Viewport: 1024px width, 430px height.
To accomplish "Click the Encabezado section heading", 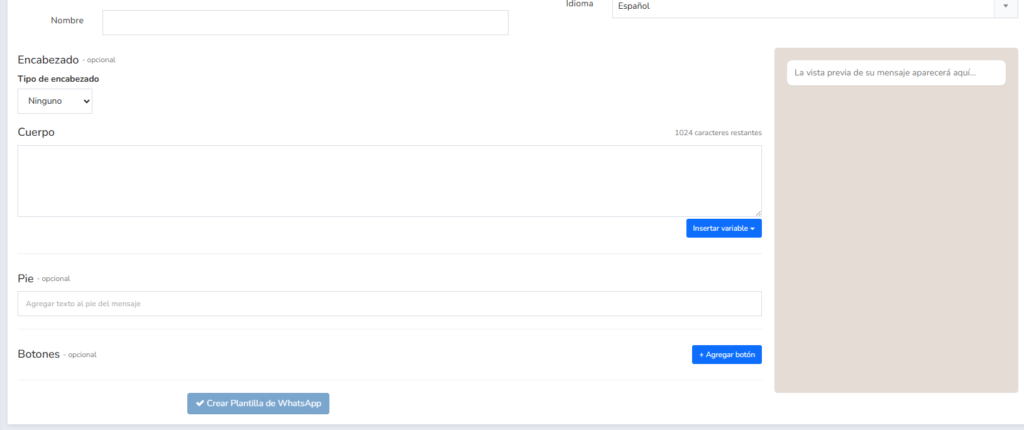I will (48, 59).
